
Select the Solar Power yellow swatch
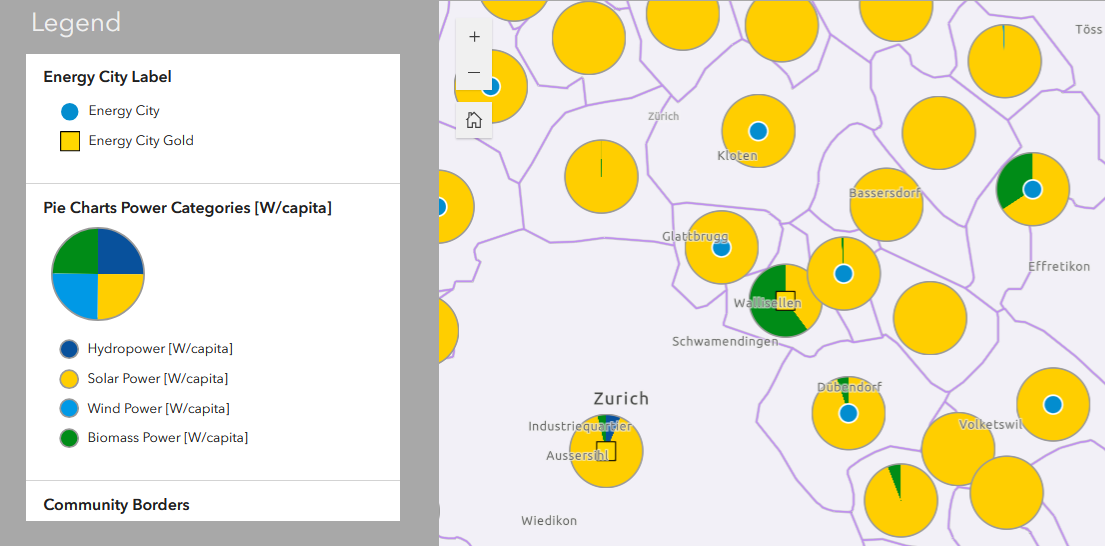tap(69, 379)
